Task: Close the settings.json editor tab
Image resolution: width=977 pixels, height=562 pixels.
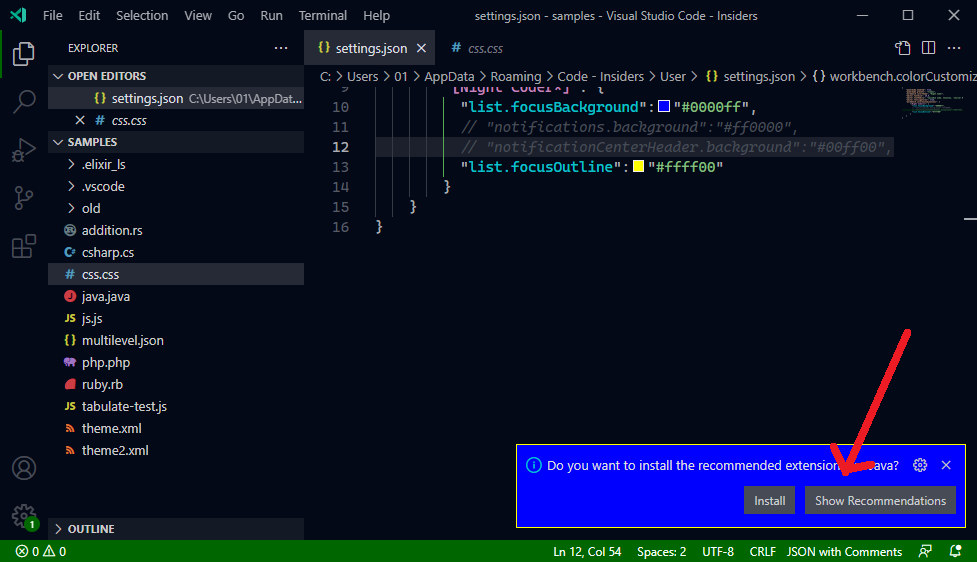Action: pyautogui.click(x=421, y=48)
